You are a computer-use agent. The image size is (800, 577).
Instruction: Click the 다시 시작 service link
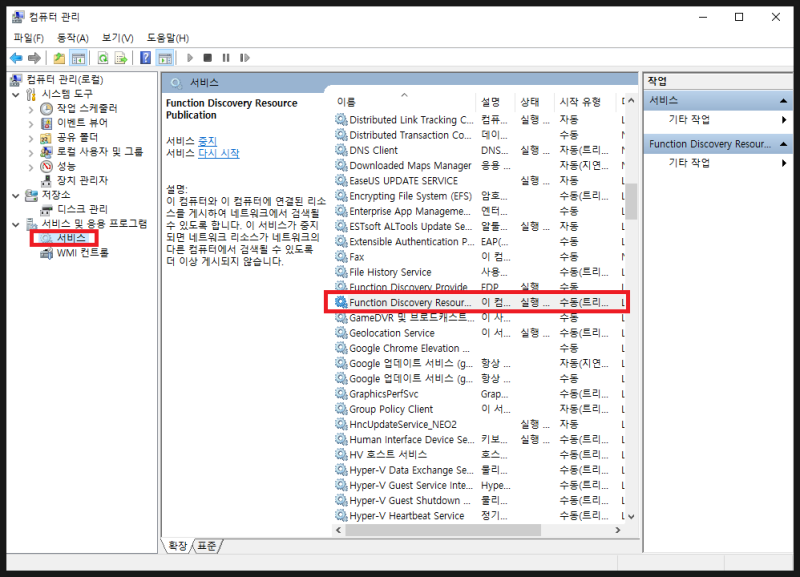pos(219,153)
